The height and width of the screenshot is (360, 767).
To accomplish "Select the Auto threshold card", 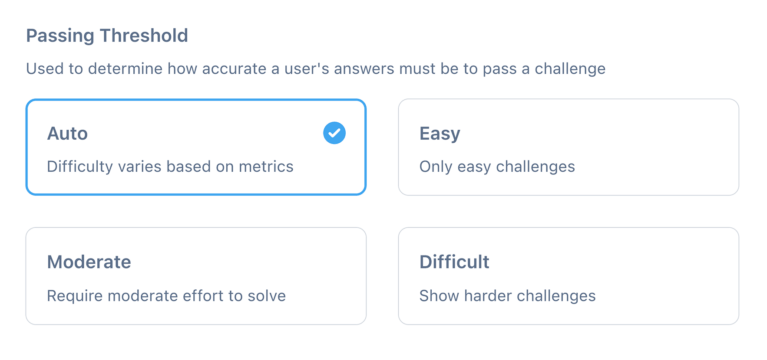I will 196,147.
